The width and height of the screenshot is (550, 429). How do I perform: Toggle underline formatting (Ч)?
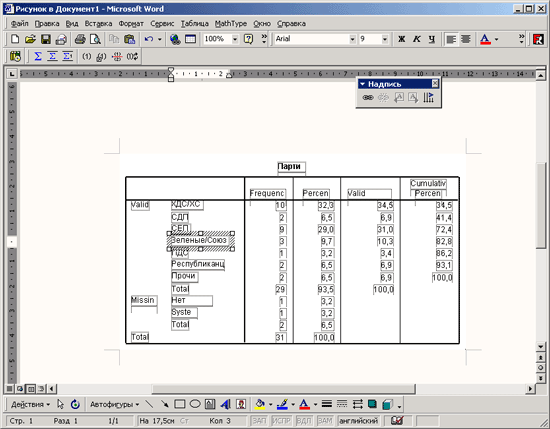coord(431,39)
